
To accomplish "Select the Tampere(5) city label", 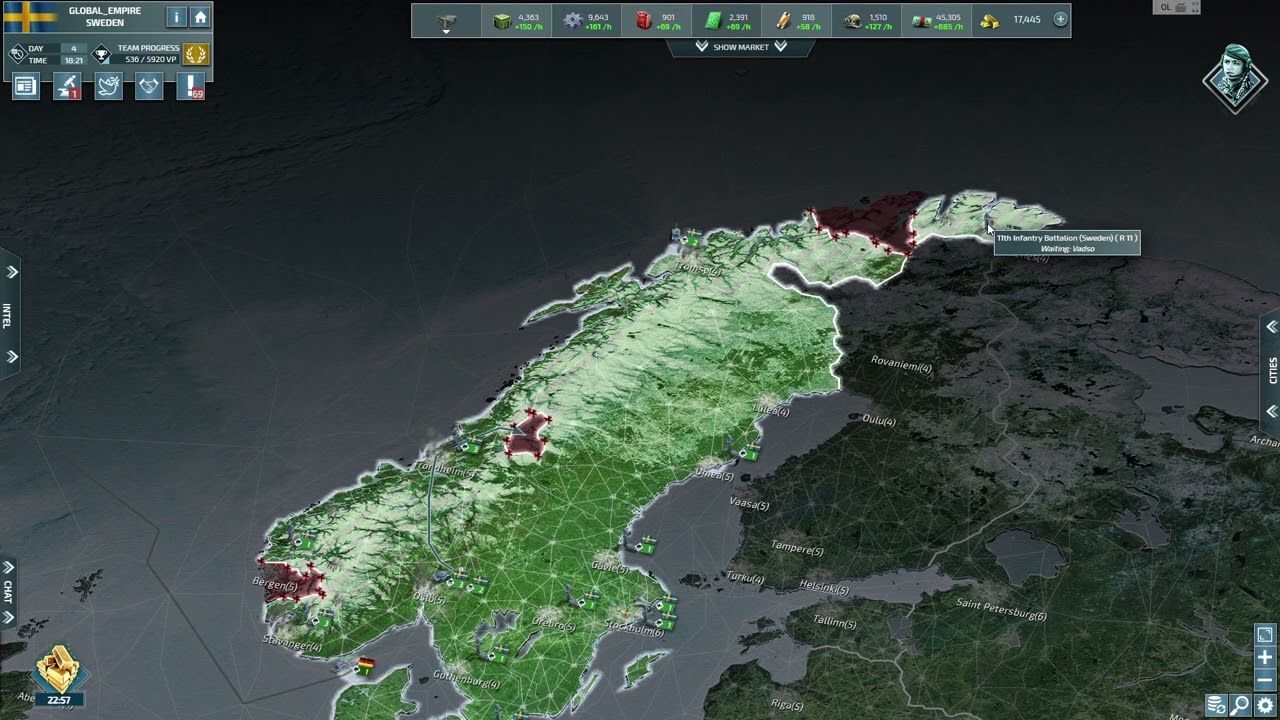I will (x=797, y=548).
